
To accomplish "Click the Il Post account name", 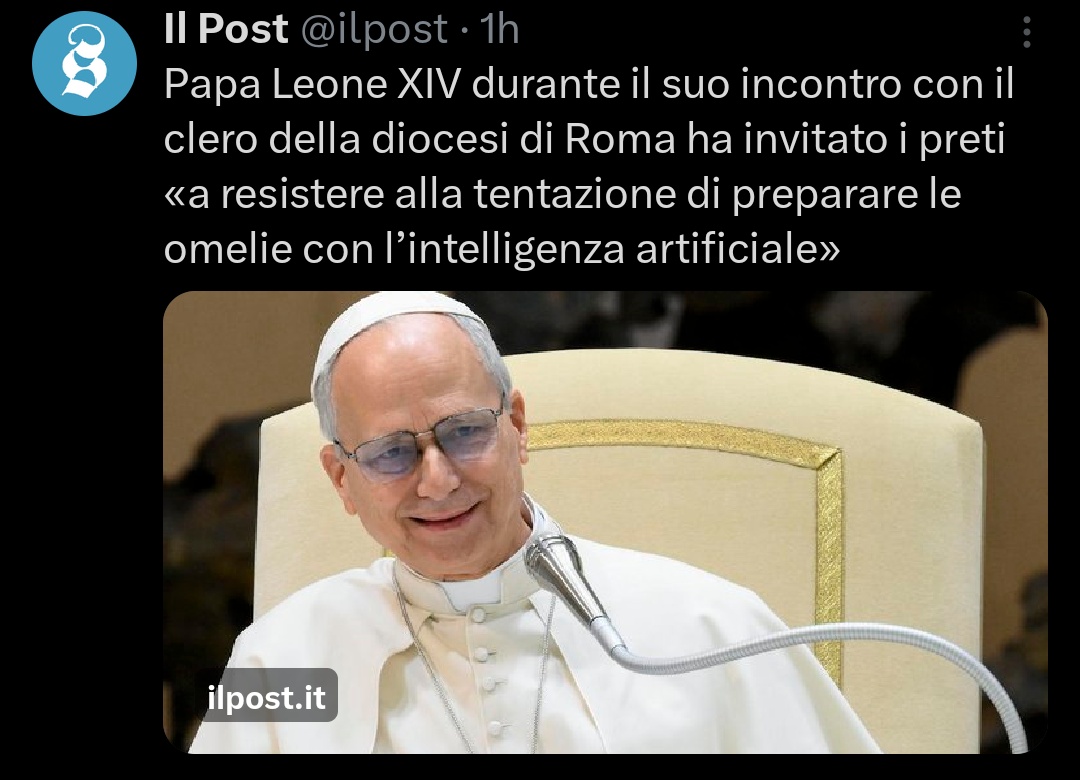I will [x=226, y=29].
